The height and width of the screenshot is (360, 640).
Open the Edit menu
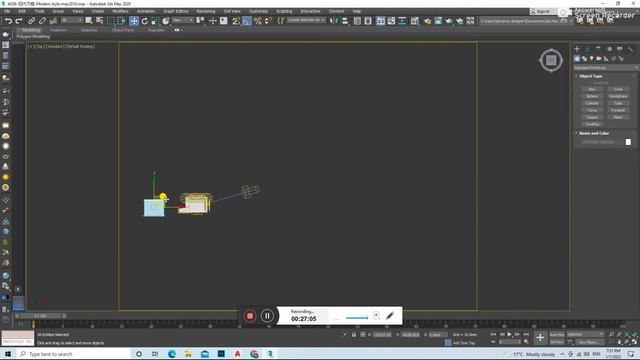[22, 11]
